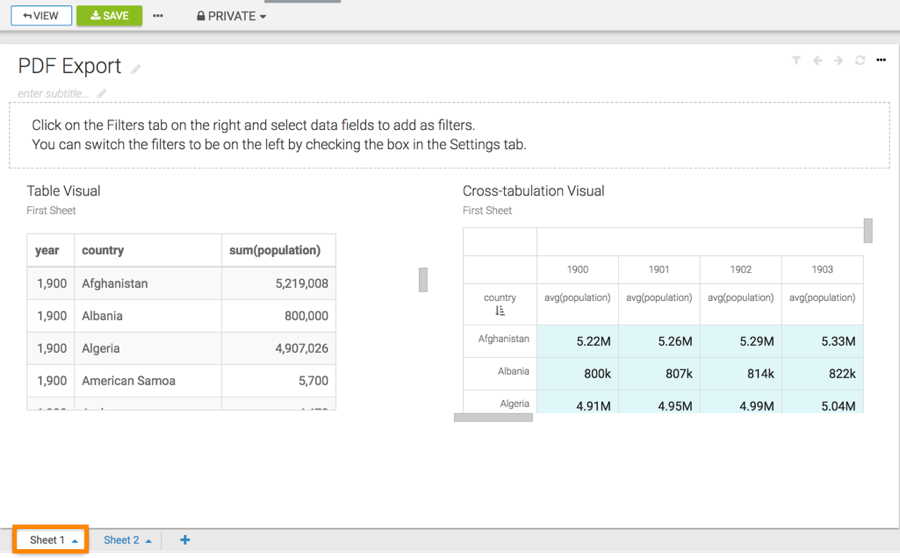Click the filter funnel icon

coord(796,61)
